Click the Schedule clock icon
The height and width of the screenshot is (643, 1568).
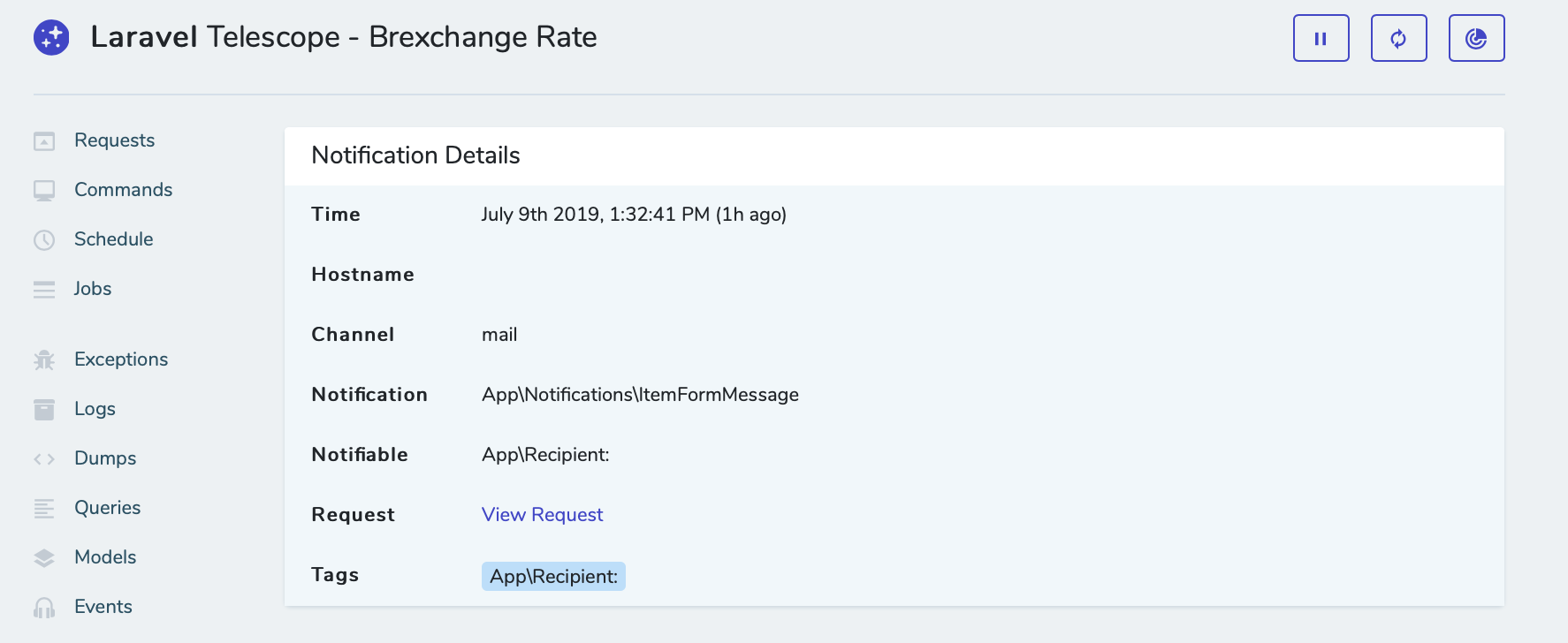click(x=44, y=240)
